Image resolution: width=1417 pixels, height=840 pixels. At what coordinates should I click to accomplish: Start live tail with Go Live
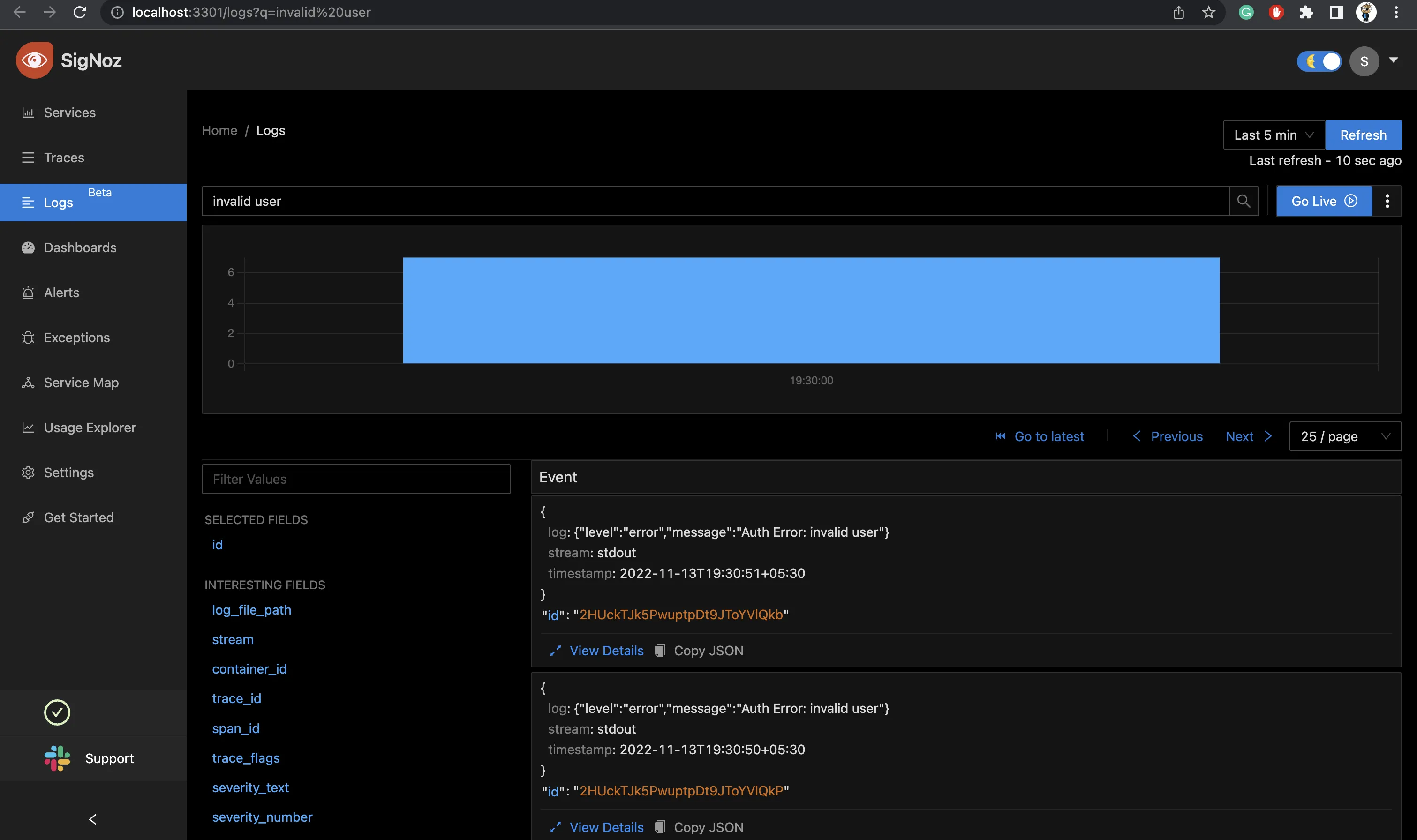pos(1323,201)
